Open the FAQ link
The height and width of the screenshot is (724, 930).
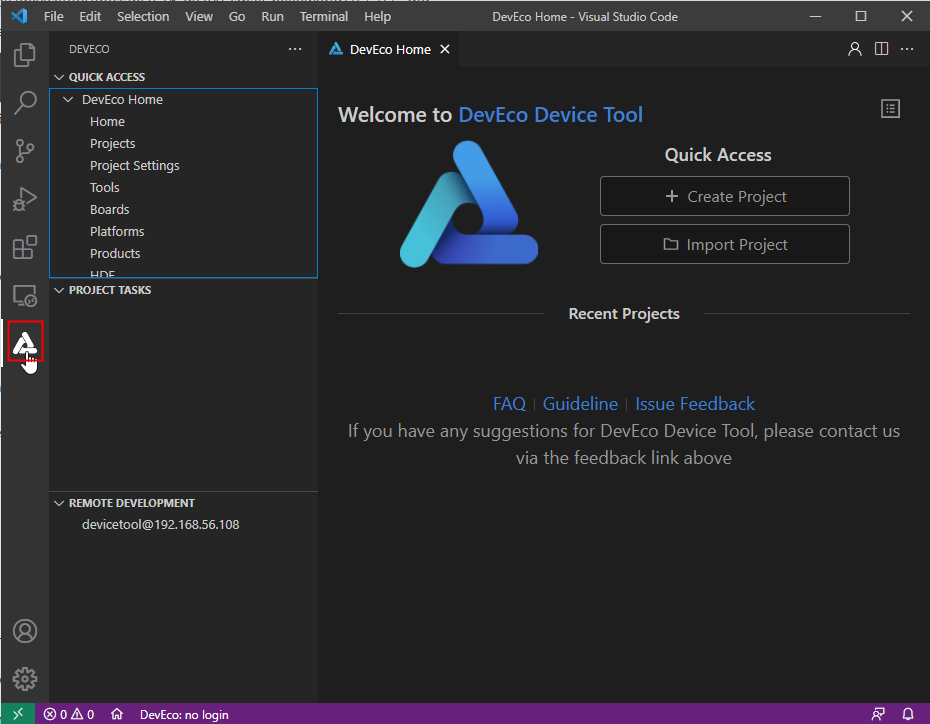[x=509, y=404]
